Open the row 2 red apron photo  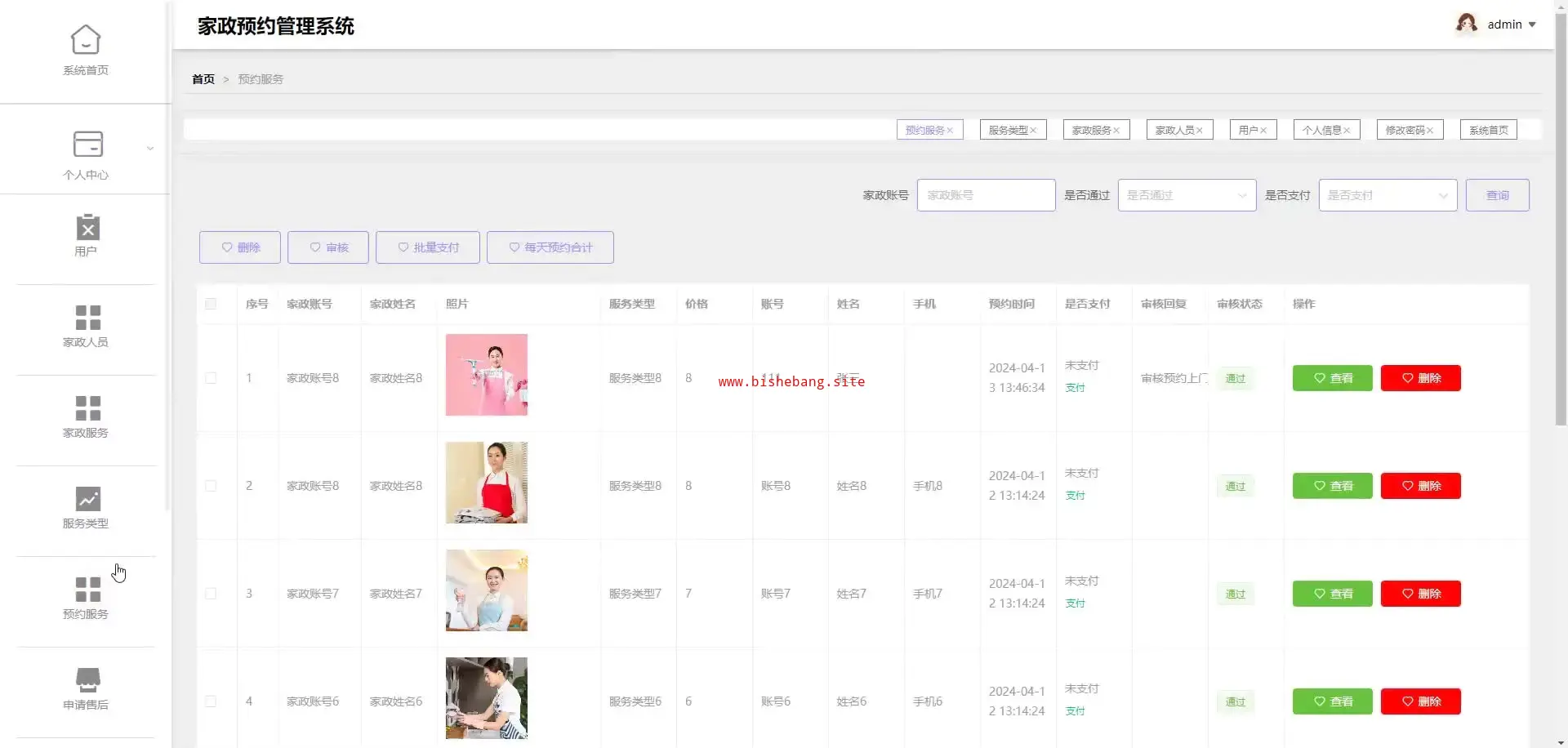pos(487,483)
